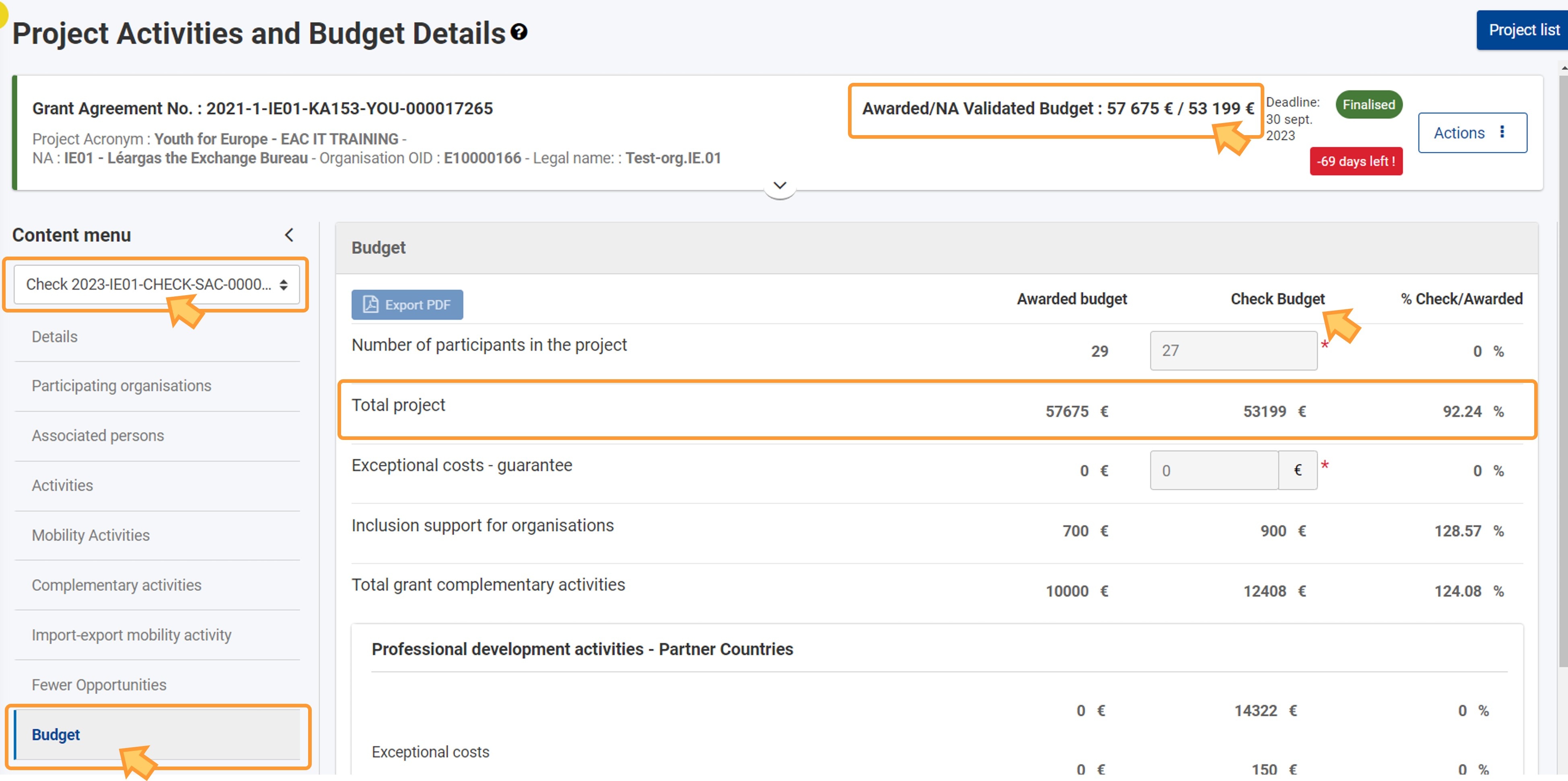
Task: Open Participating organisations section
Action: pos(121,386)
